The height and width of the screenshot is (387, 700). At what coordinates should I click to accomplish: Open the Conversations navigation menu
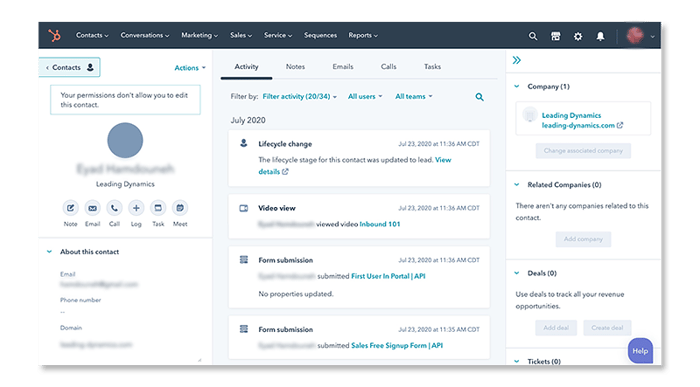click(x=145, y=35)
